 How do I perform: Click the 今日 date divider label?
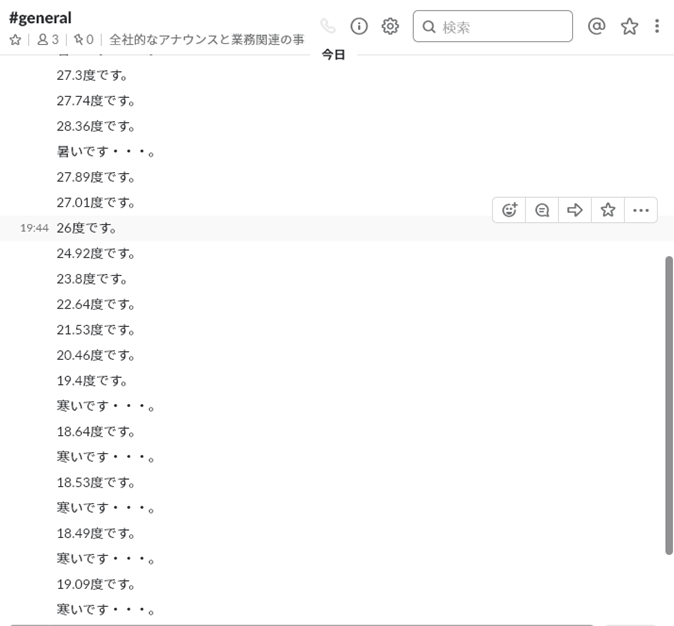(x=334, y=55)
